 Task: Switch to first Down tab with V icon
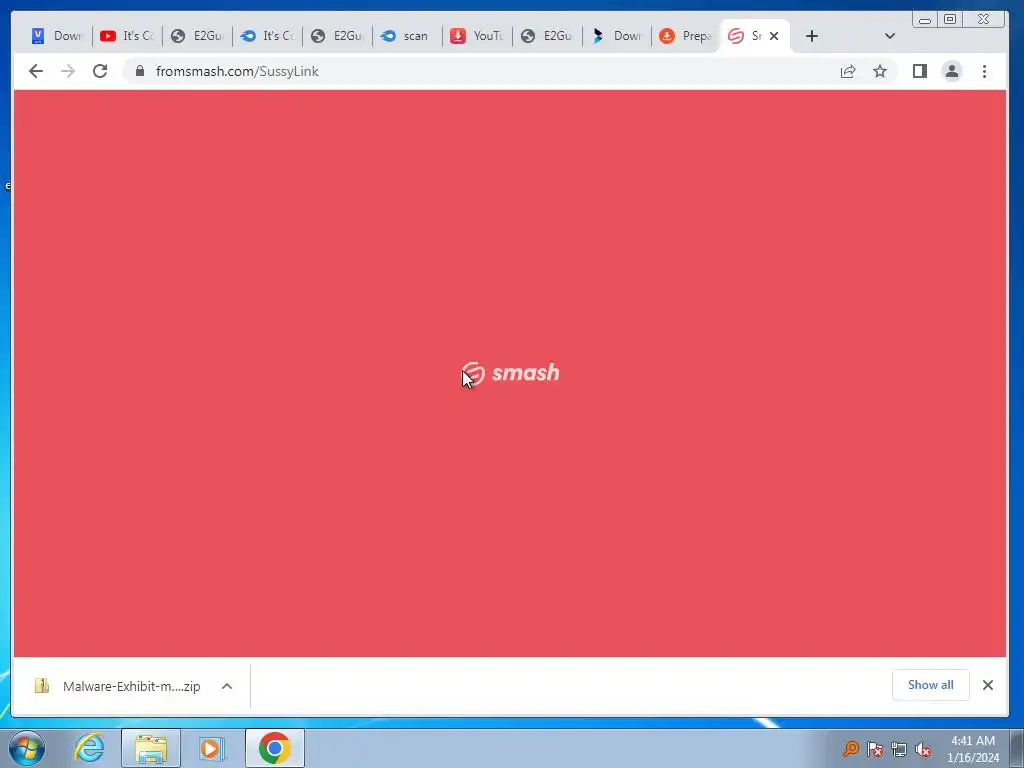click(x=57, y=36)
